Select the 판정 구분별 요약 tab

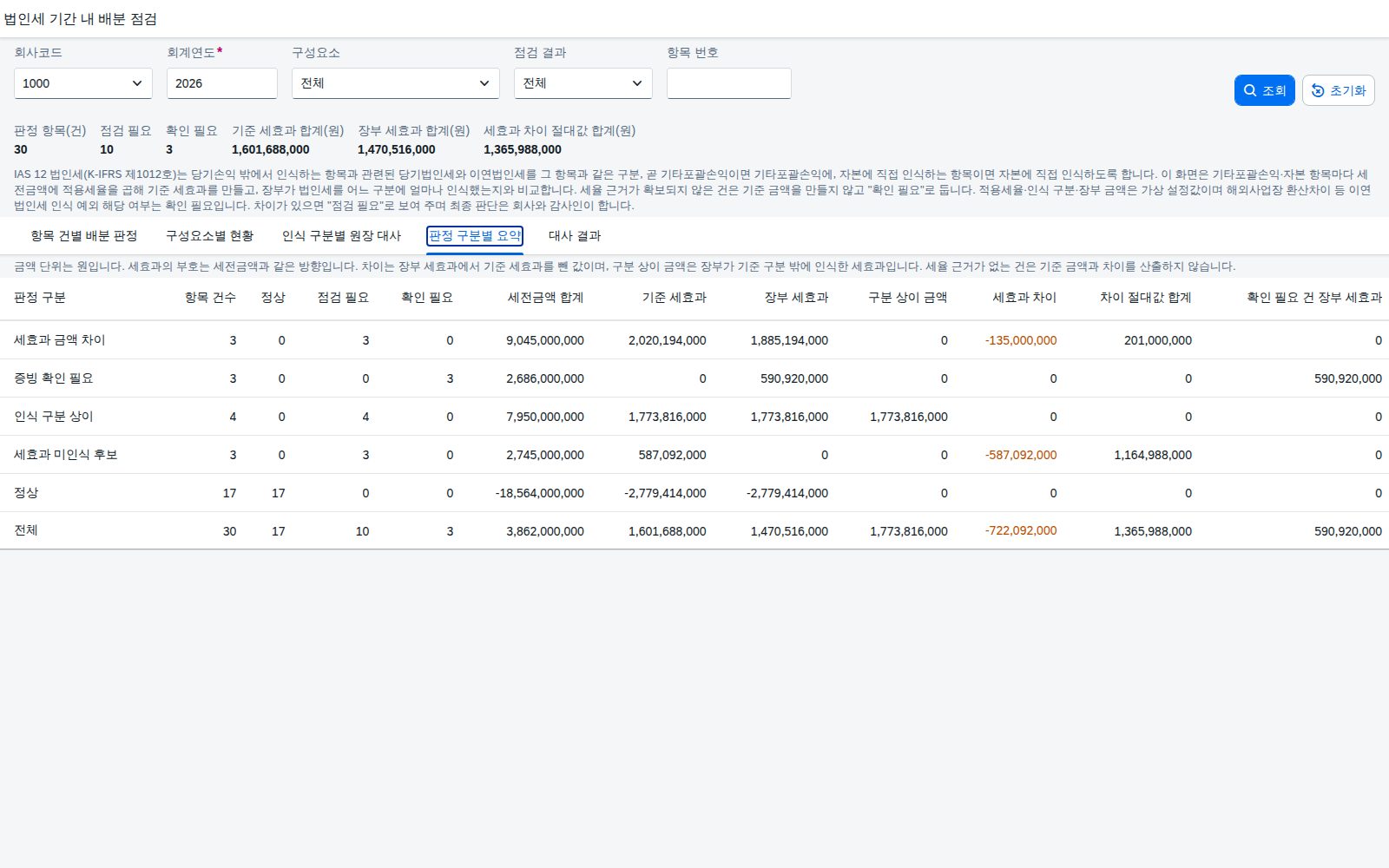475,236
